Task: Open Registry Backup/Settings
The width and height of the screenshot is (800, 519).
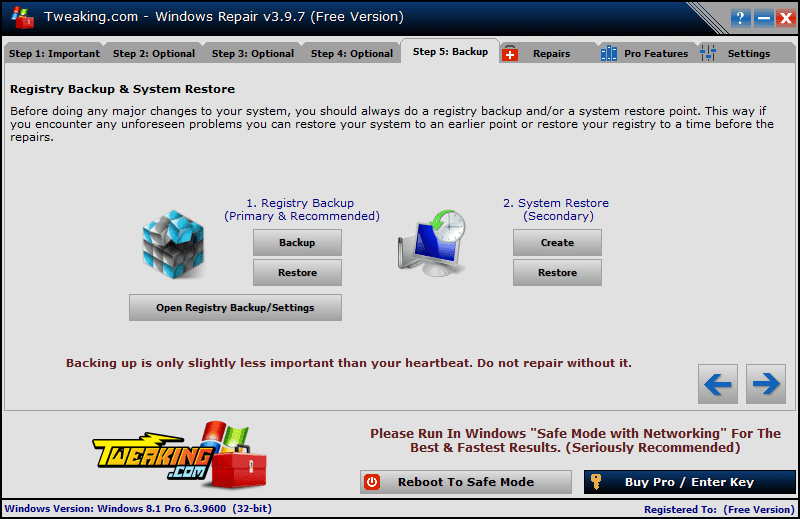Action: click(235, 308)
